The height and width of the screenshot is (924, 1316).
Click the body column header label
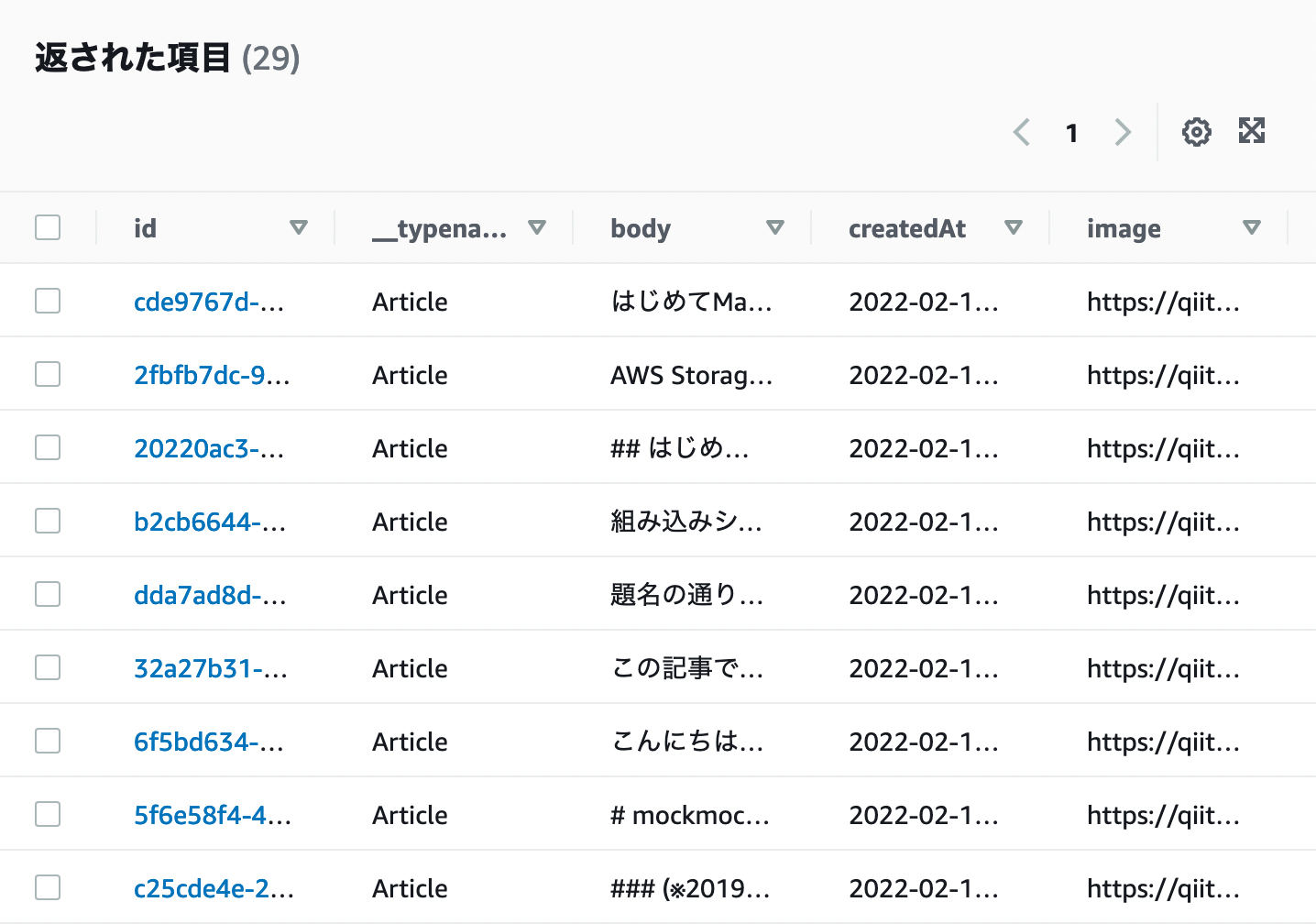[x=641, y=228]
